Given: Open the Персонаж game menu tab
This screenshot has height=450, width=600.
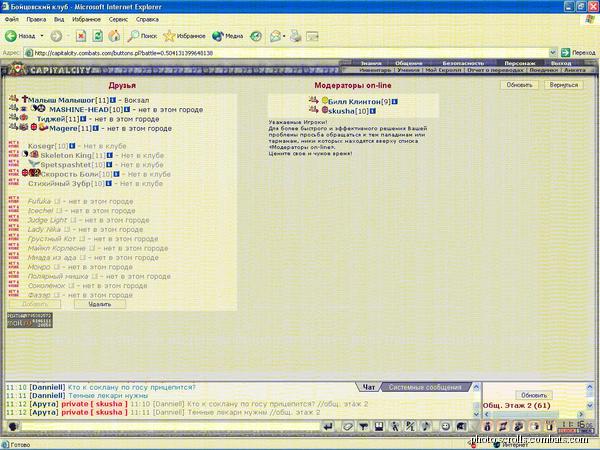Looking at the screenshot, I should 520,63.
